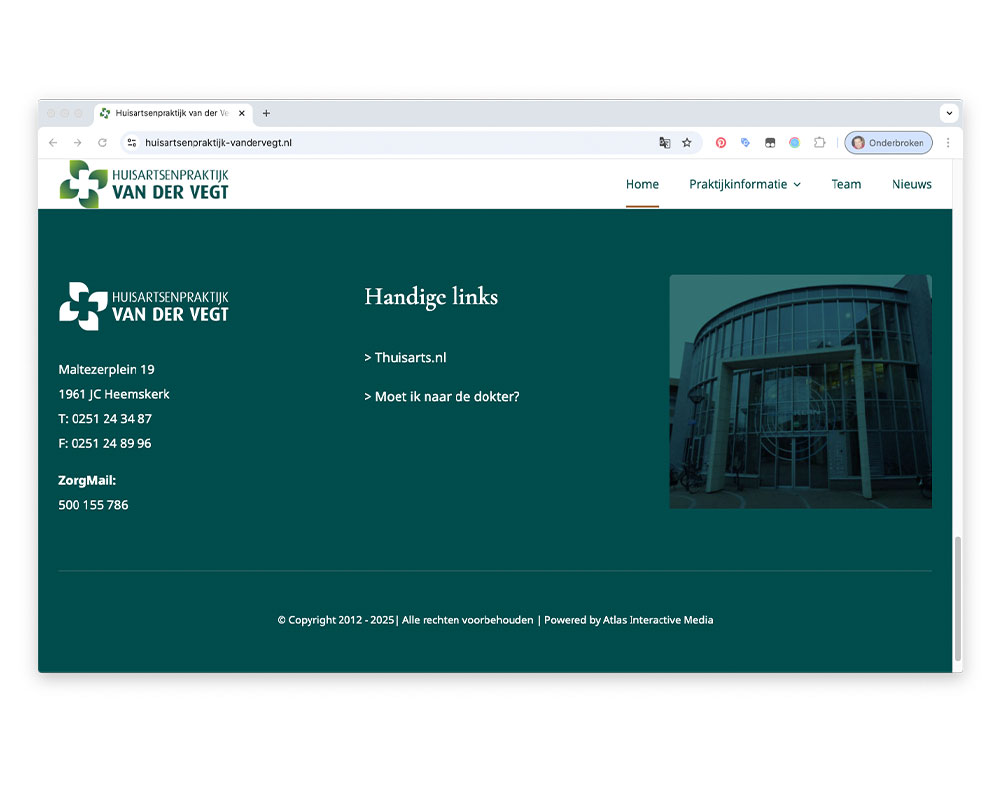Screen dimensions: 1000x800
Task: Close the Huisartsenpraktijk van der Vegt tab
Action: point(242,114)
